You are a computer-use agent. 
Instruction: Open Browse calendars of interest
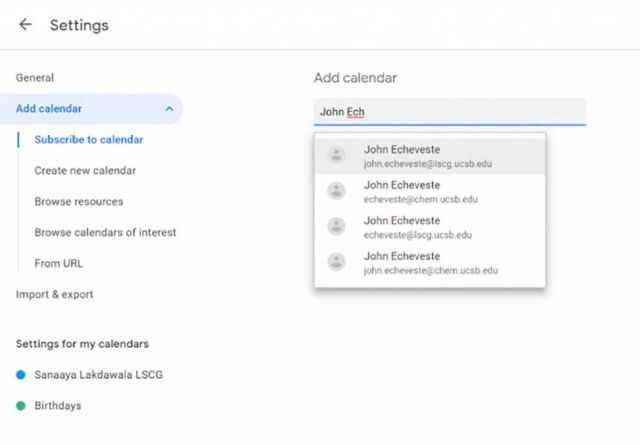click(105, 233)
